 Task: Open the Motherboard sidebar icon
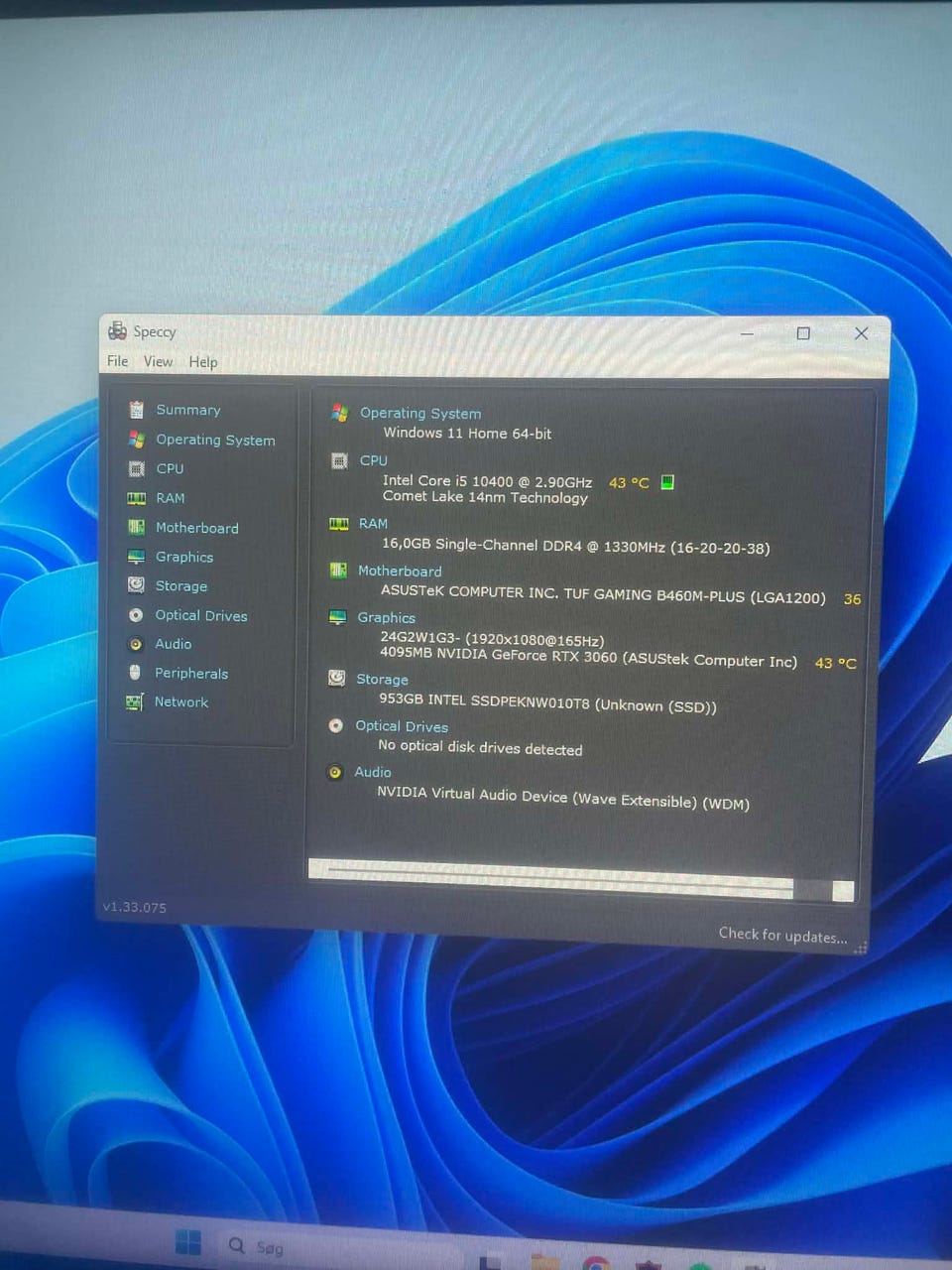137,528
